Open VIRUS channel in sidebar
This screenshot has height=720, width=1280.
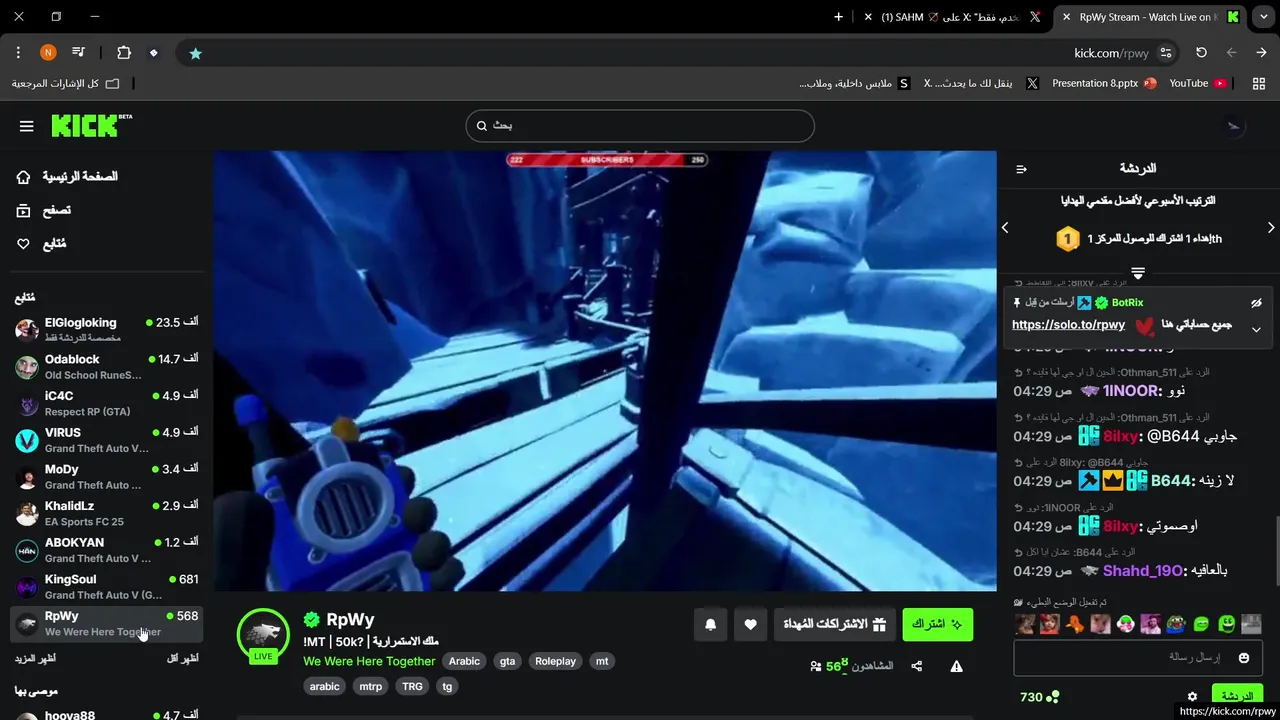tap(106, 440)
